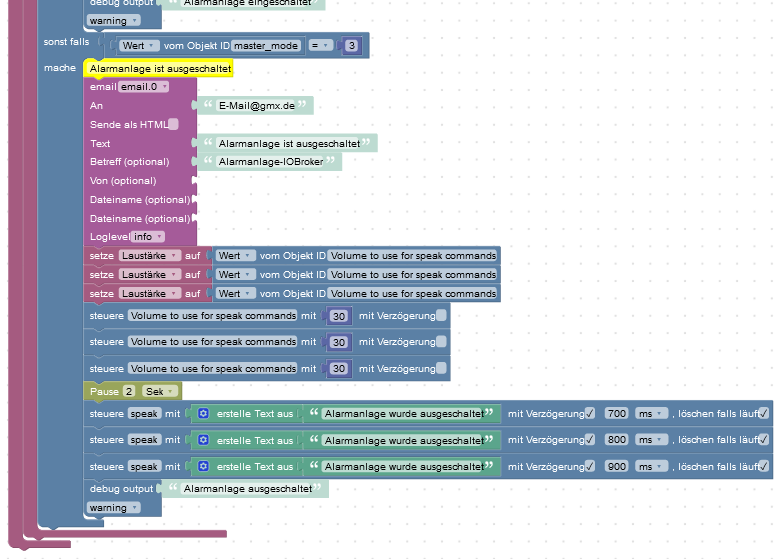Edit the delay value 700
Viewport: 783px width, 559px height.
pos(617,414)
